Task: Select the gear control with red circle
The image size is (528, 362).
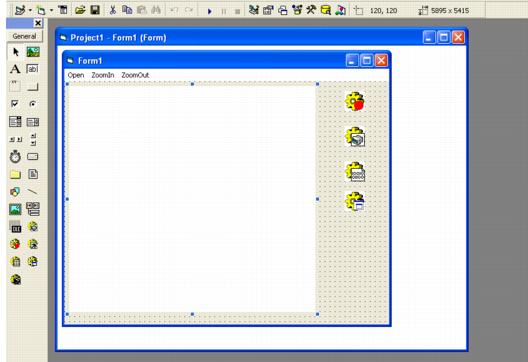Action: click(x=355, y=101)
